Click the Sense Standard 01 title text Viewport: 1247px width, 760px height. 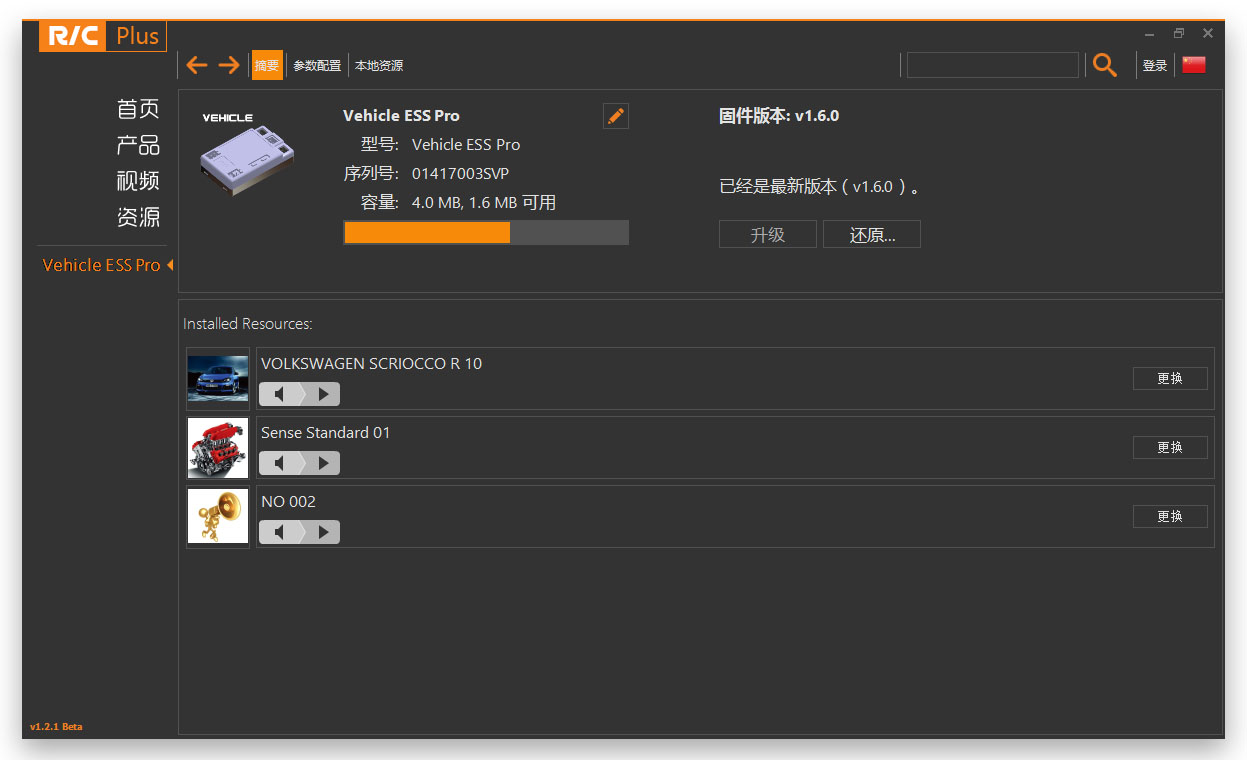pyautogui.click(x=326, y=433)
